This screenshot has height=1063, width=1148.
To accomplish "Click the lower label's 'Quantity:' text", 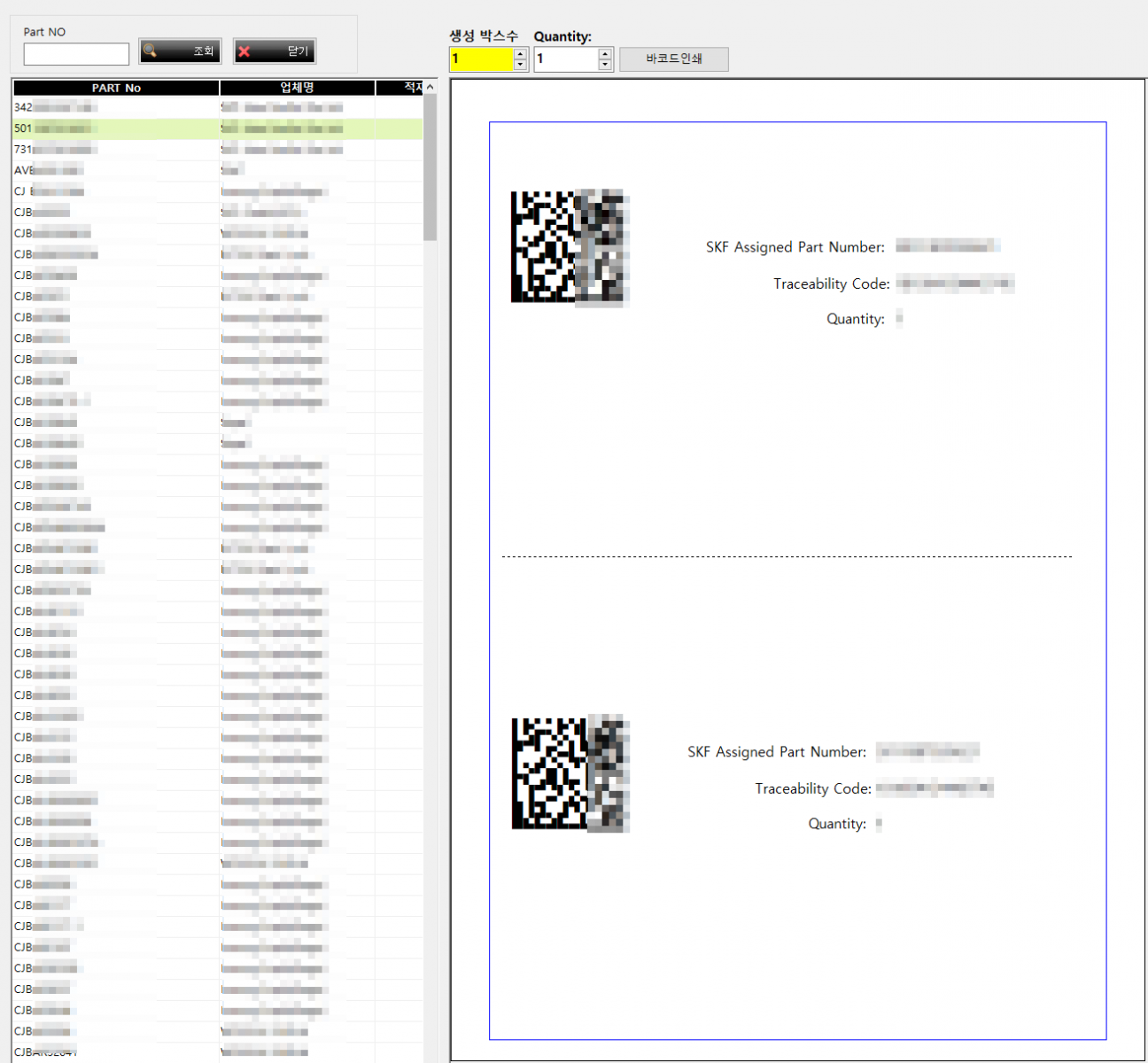I will tap(837, 824).
